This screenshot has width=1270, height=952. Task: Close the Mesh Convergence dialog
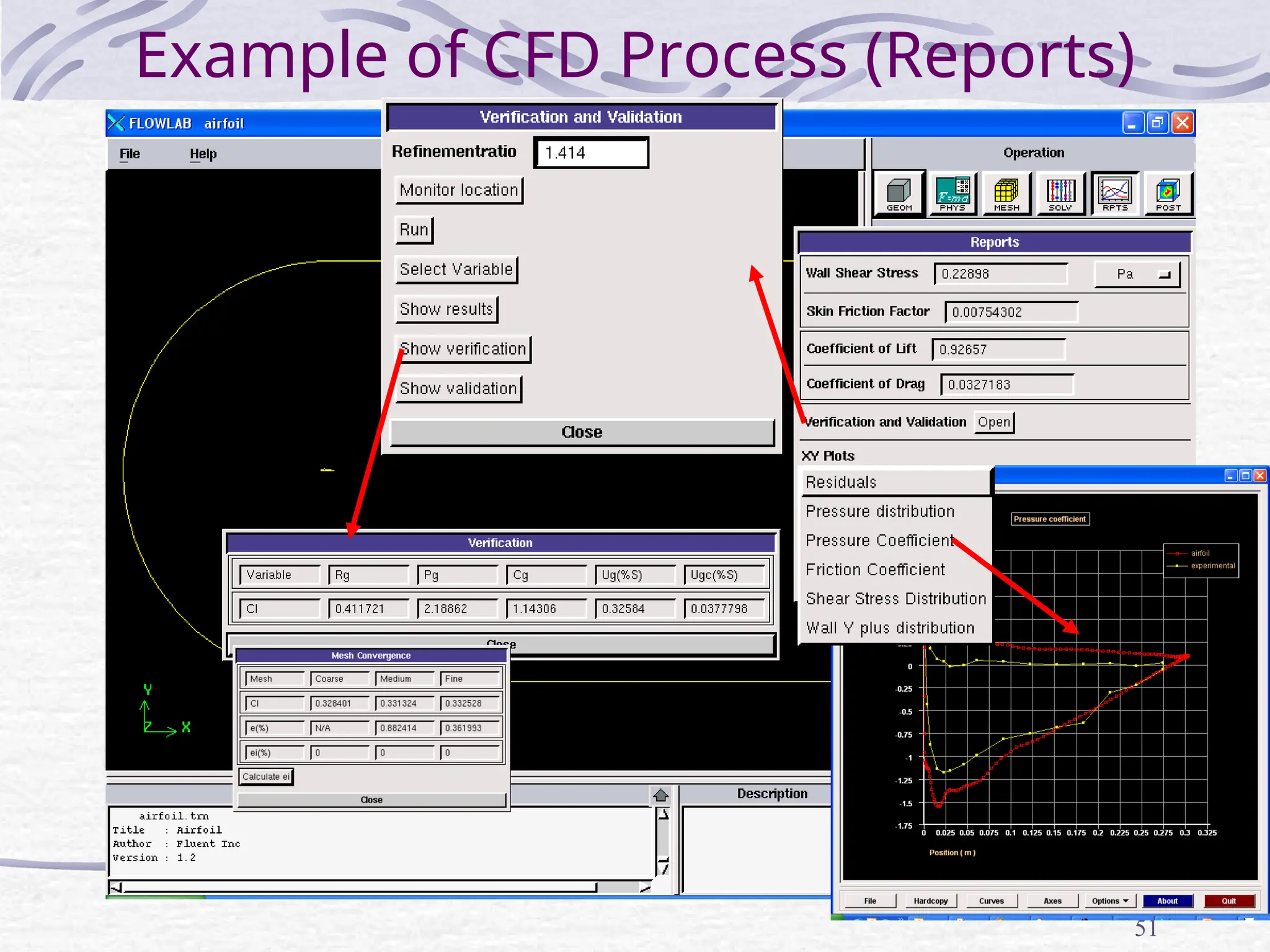coord(371,800)
